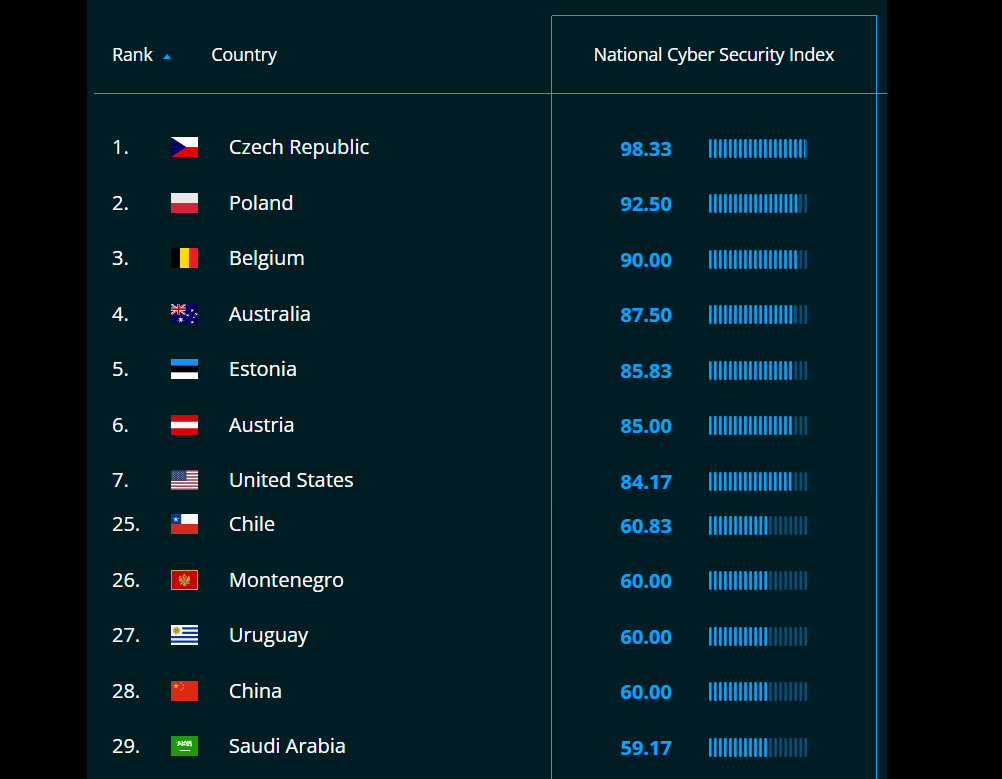Click the Uruguay flag icon
This screenshot has height=779, width=1002.
pos(184,635)
